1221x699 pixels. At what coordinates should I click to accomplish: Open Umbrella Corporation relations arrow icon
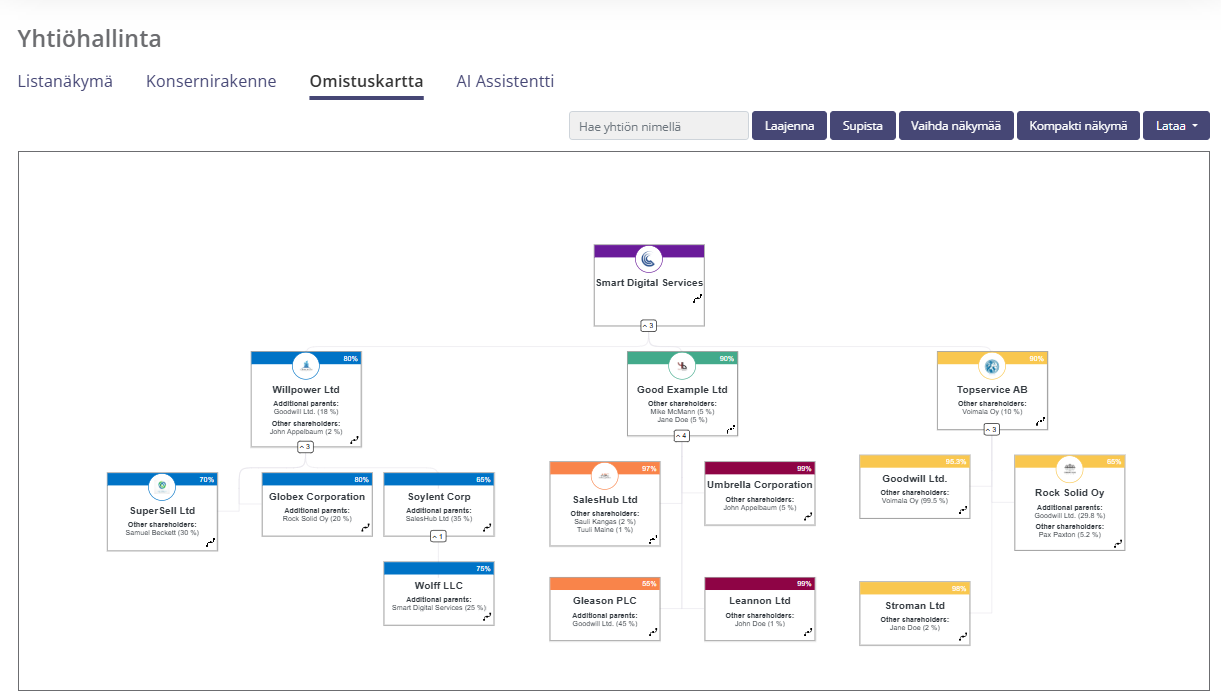808,517
